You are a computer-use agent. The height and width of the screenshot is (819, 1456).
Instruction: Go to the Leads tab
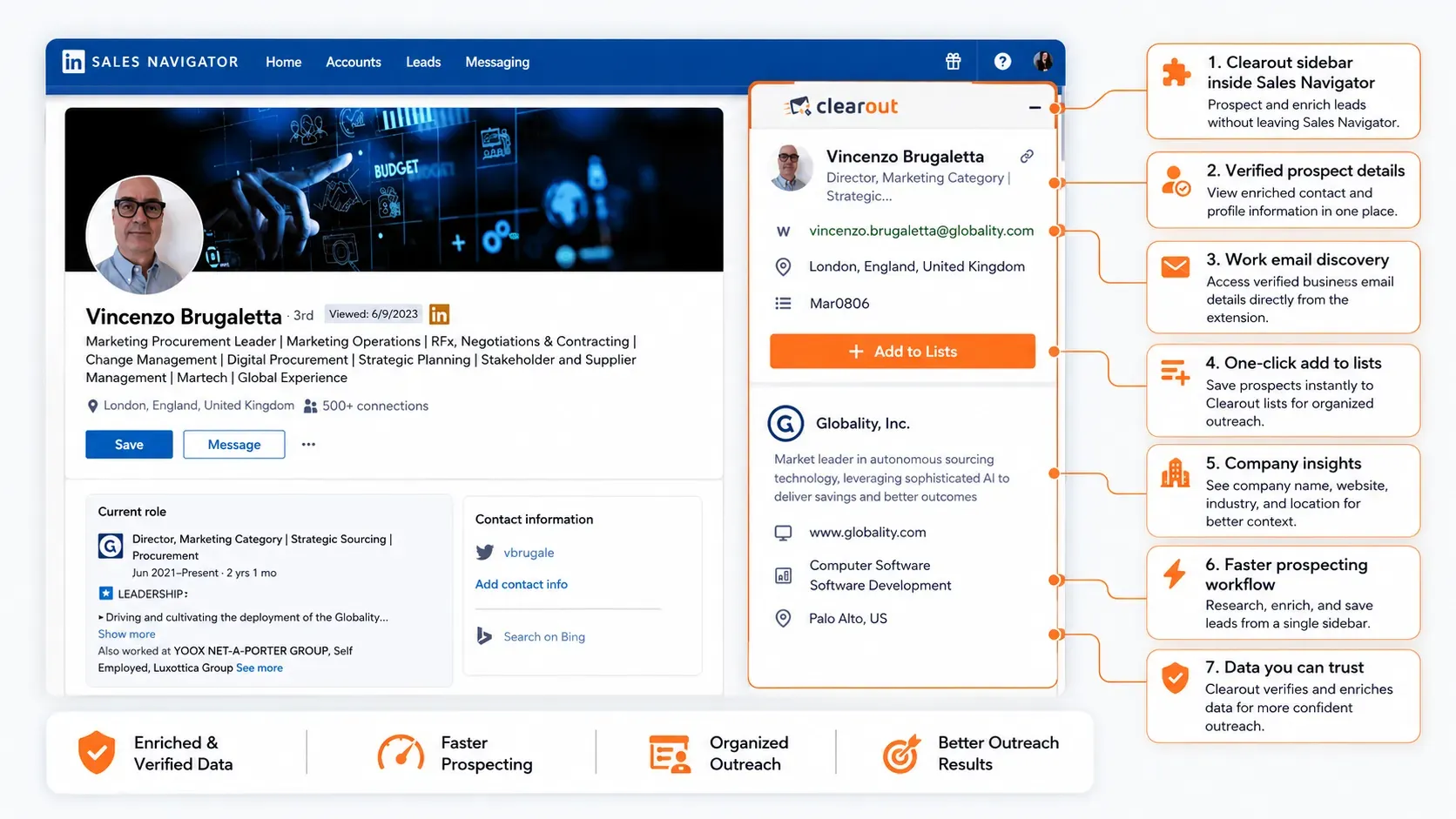[423, 62]
